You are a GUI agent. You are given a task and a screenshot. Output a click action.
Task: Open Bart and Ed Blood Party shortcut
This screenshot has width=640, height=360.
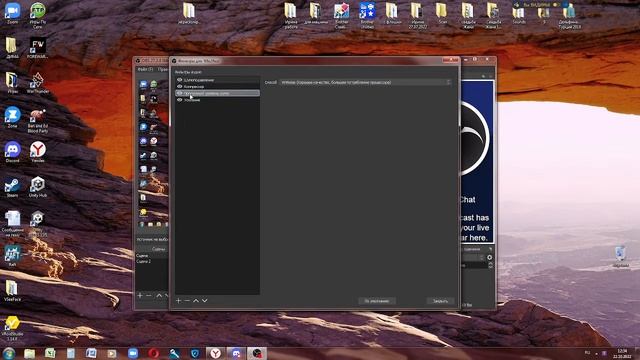(38, 120)
